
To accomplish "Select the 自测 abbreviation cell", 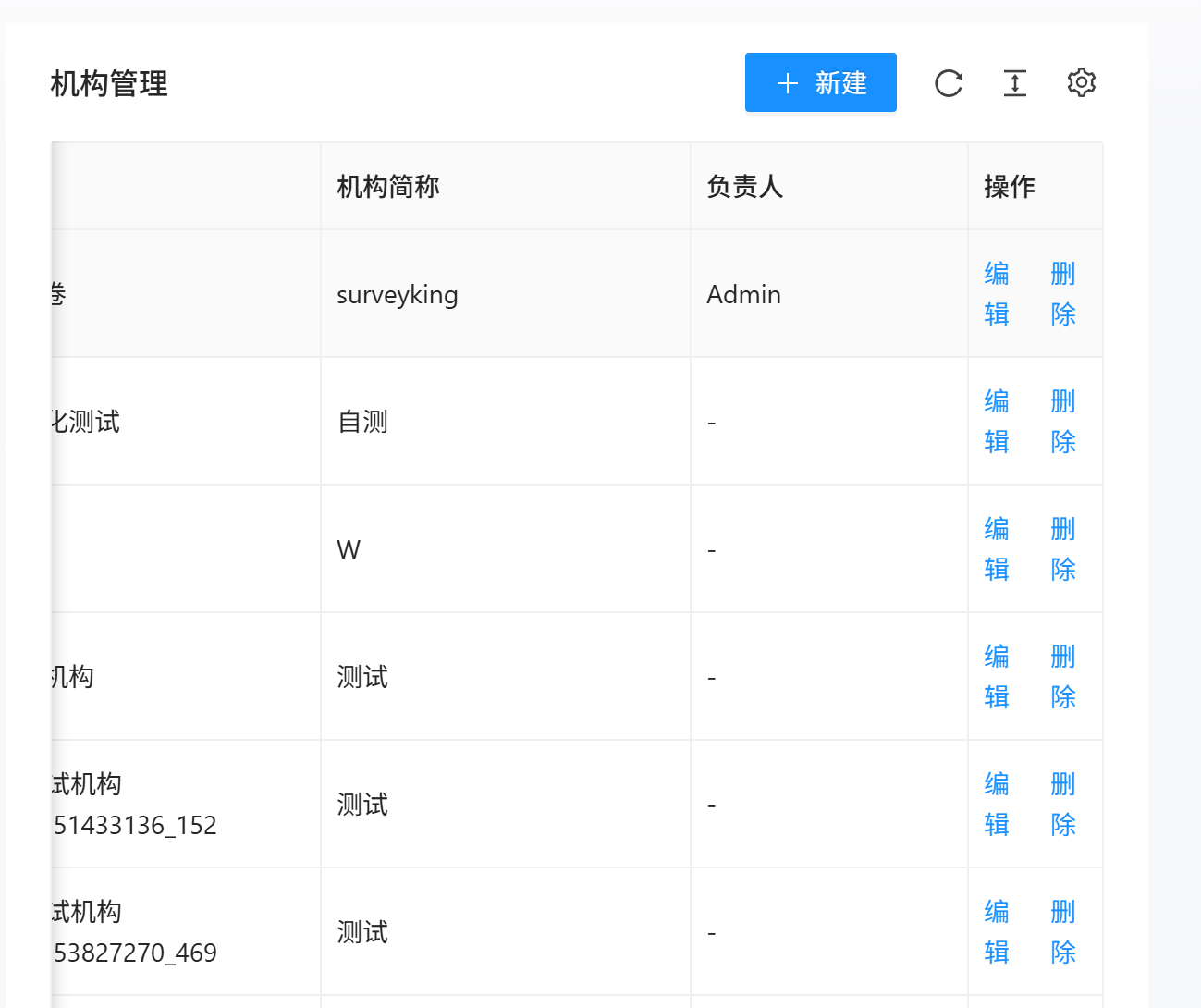I will coord(506,421).
